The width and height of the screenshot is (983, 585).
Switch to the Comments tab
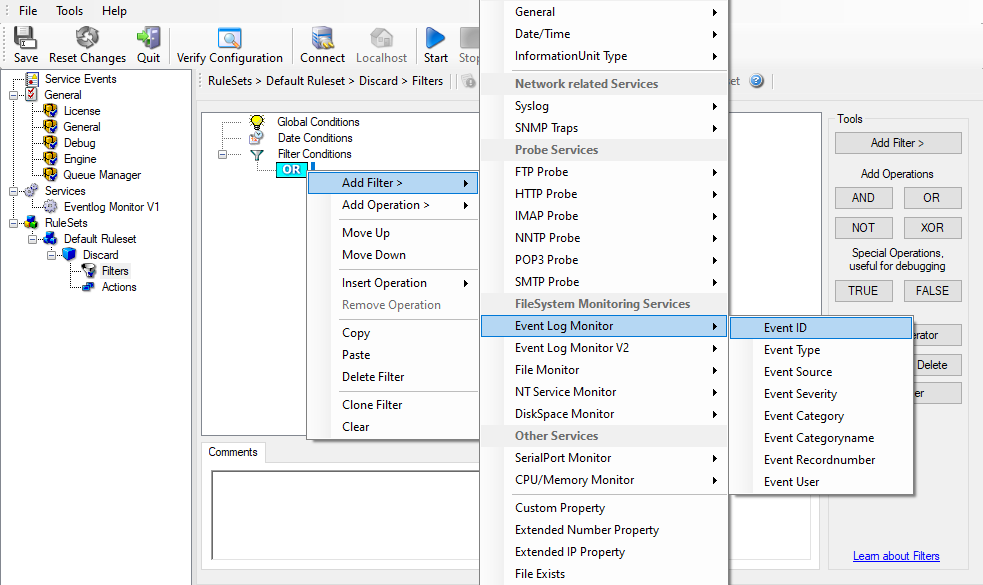click(233, 452)
